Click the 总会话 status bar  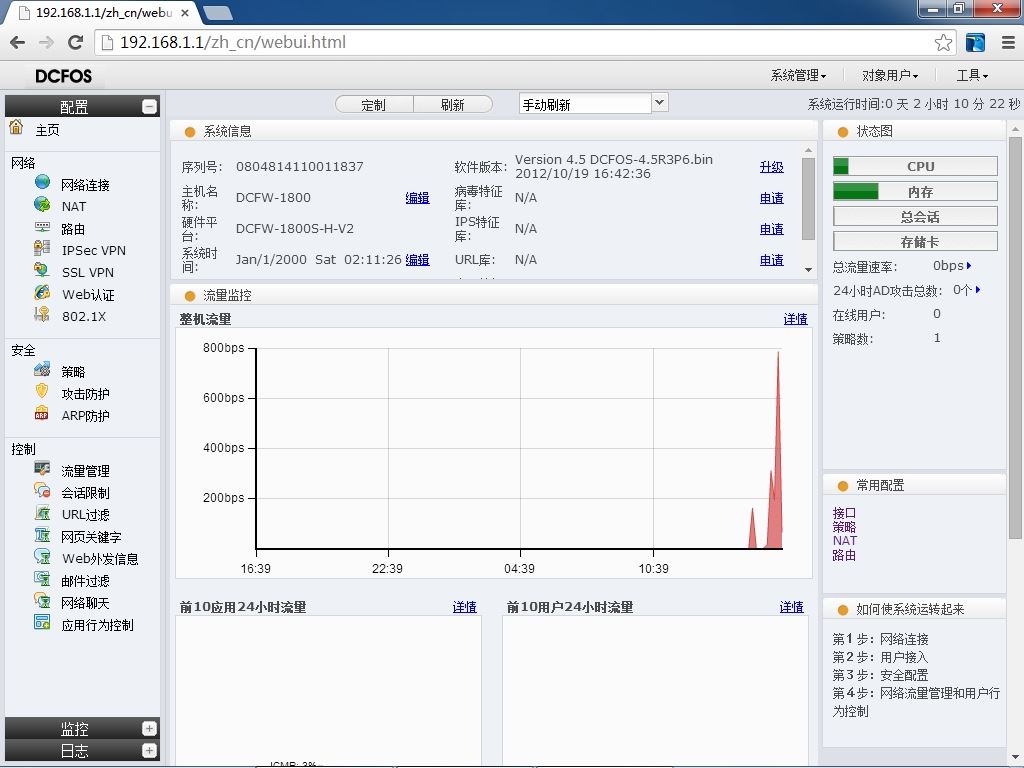click(915, 216)
